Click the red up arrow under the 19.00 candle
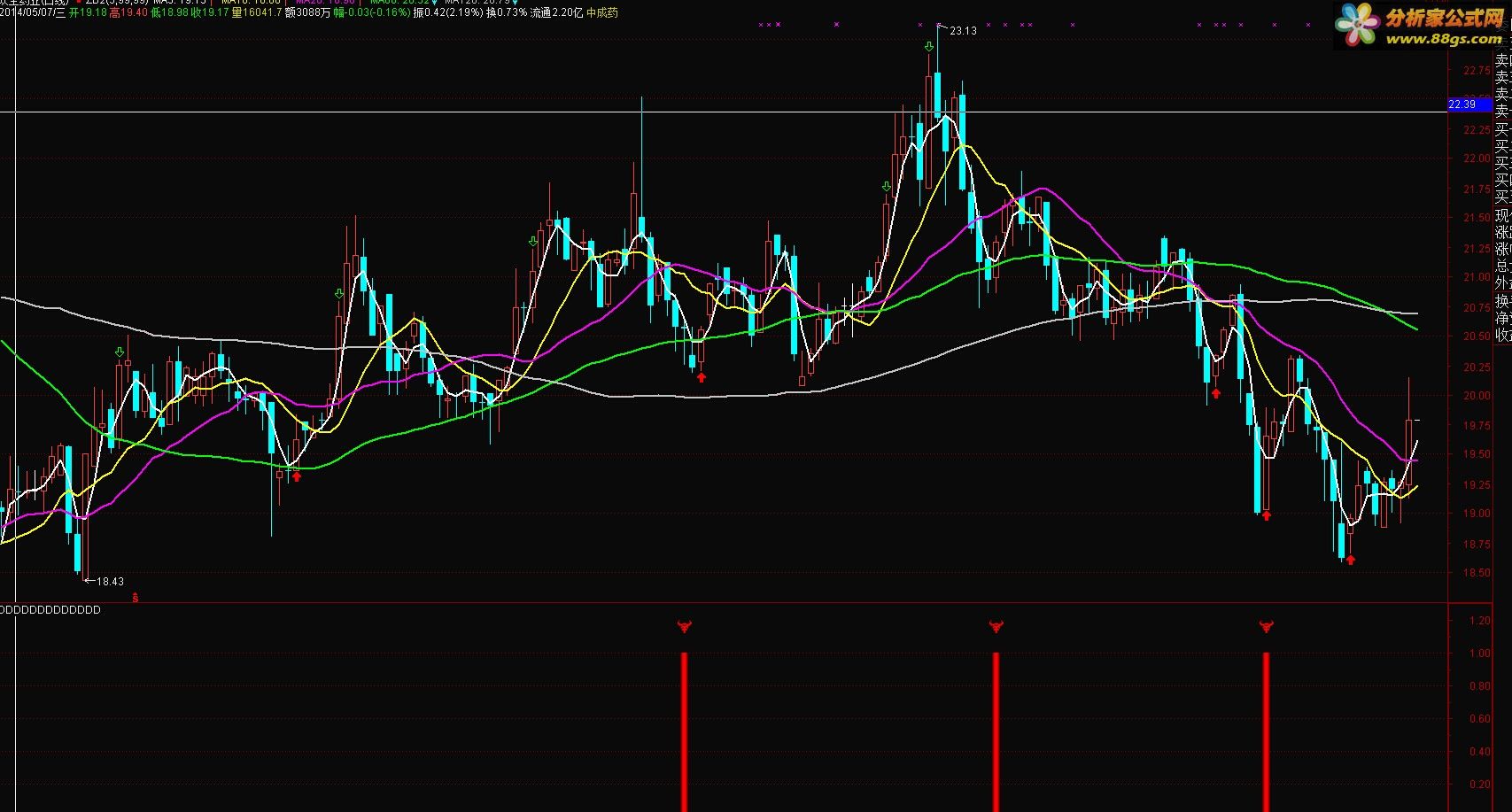Viewport: 1512px width, 812px height. 1267,515
